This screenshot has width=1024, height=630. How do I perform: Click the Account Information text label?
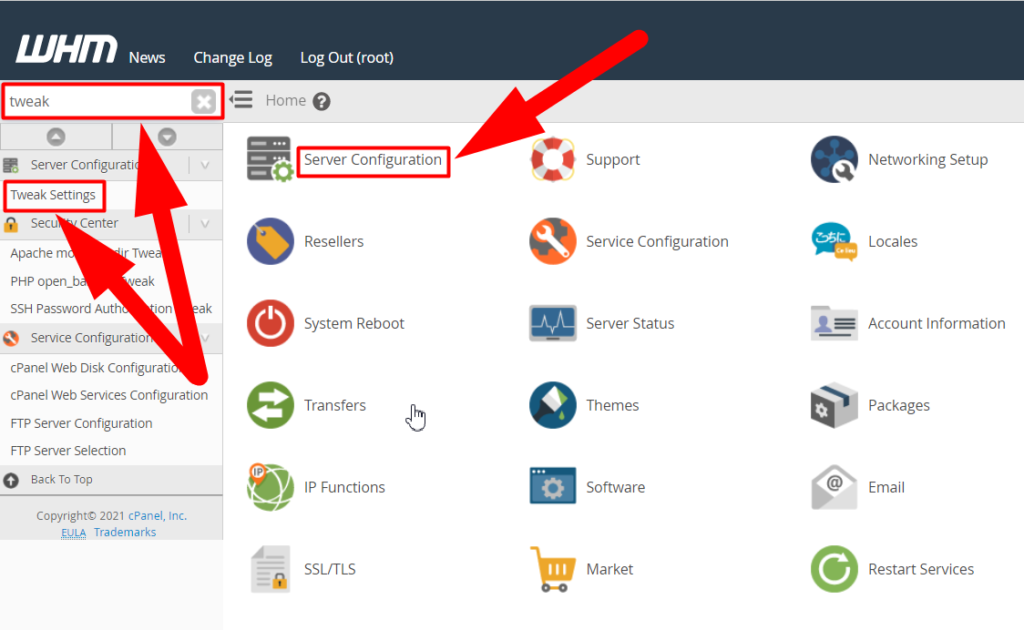coord(936,323)
